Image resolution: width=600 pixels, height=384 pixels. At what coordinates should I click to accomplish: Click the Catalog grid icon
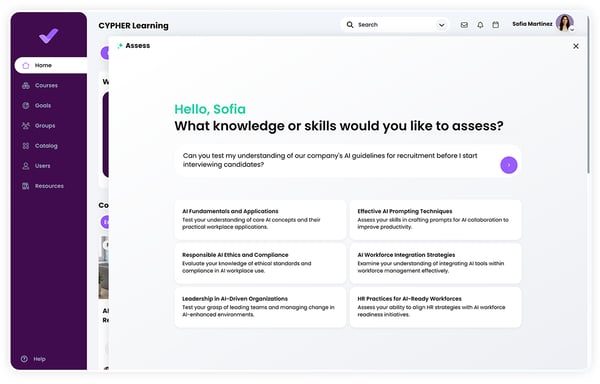26,146
